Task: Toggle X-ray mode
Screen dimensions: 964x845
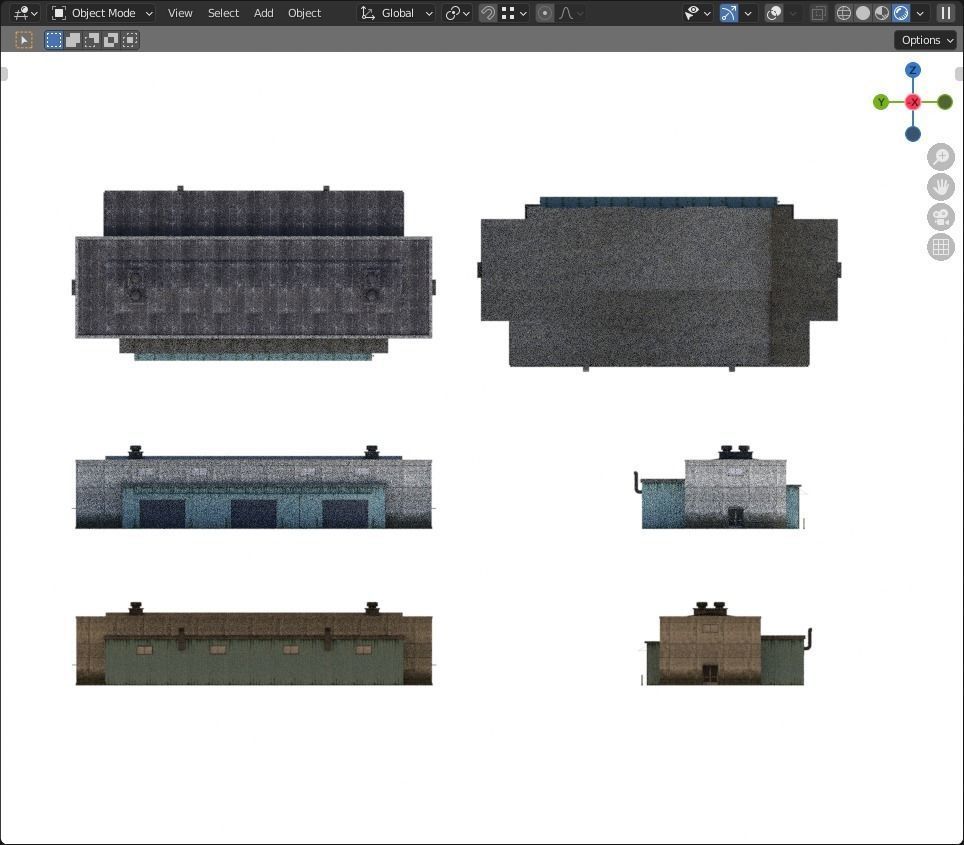Action: pos(818,13)
